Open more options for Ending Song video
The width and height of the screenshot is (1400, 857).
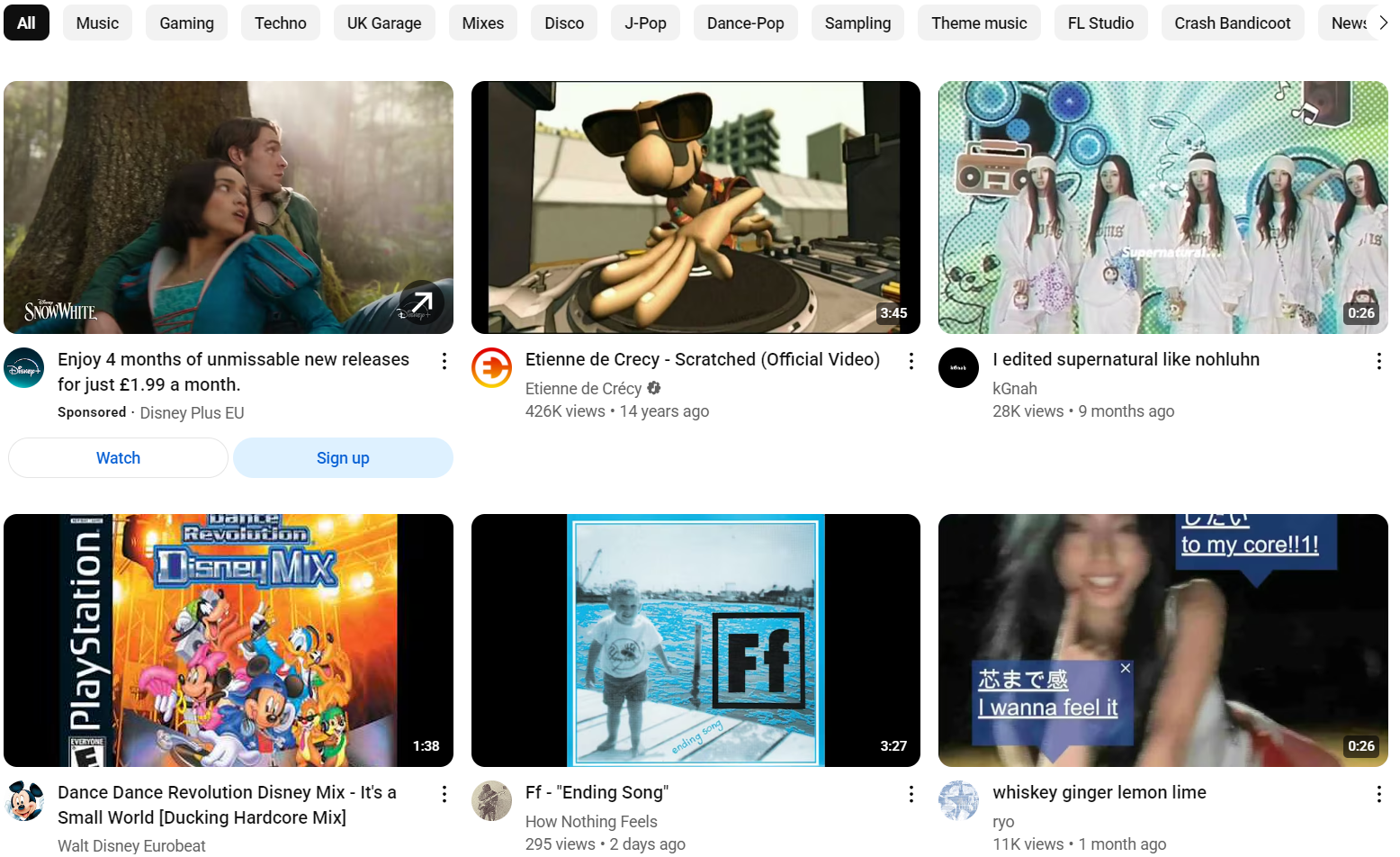(x=911, y=794)
